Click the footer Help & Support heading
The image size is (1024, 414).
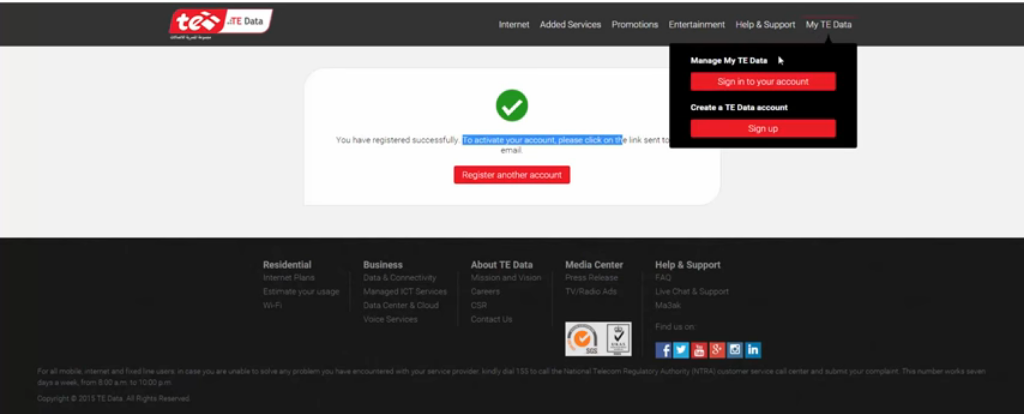pos(688,264)
